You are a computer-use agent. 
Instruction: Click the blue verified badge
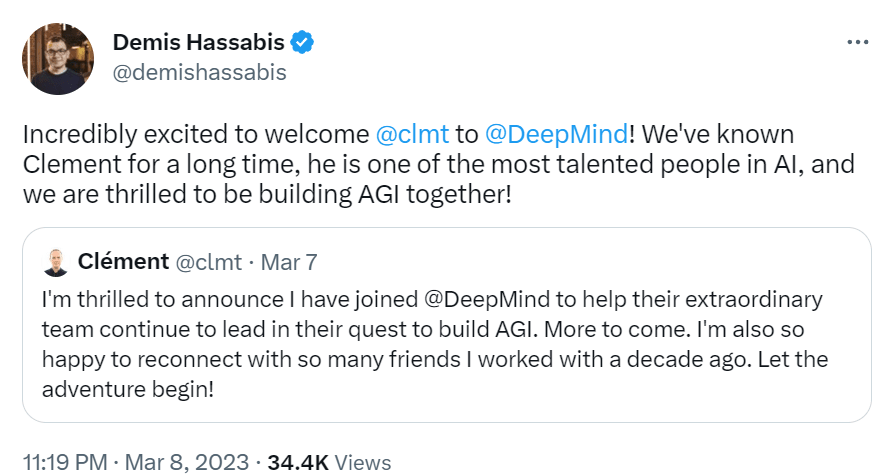coord(303,43)
